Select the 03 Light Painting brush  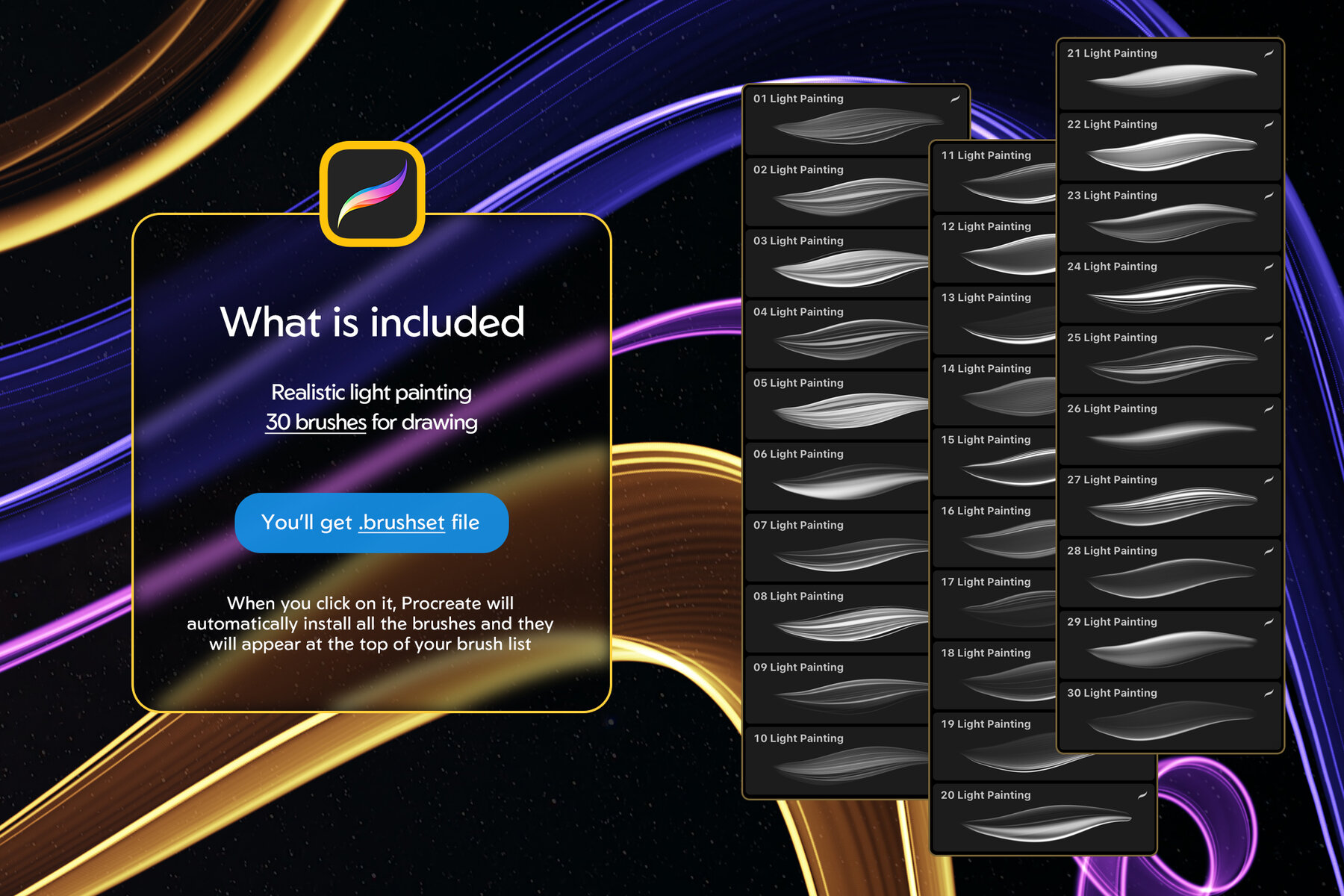click(836, 263)
